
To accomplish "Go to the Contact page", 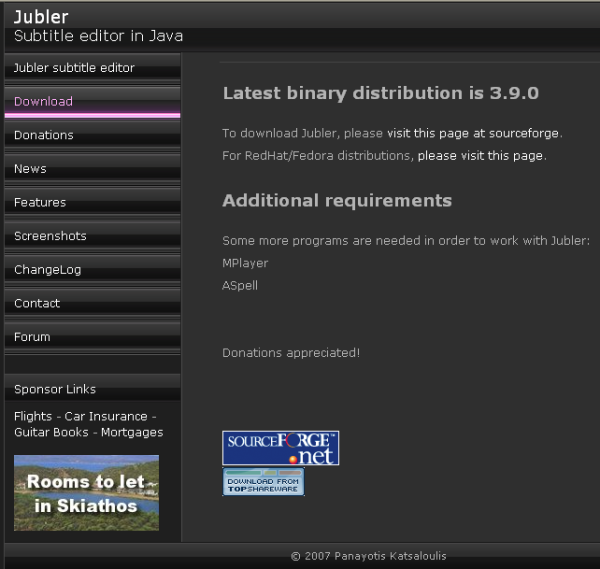I will coord(37,303).
